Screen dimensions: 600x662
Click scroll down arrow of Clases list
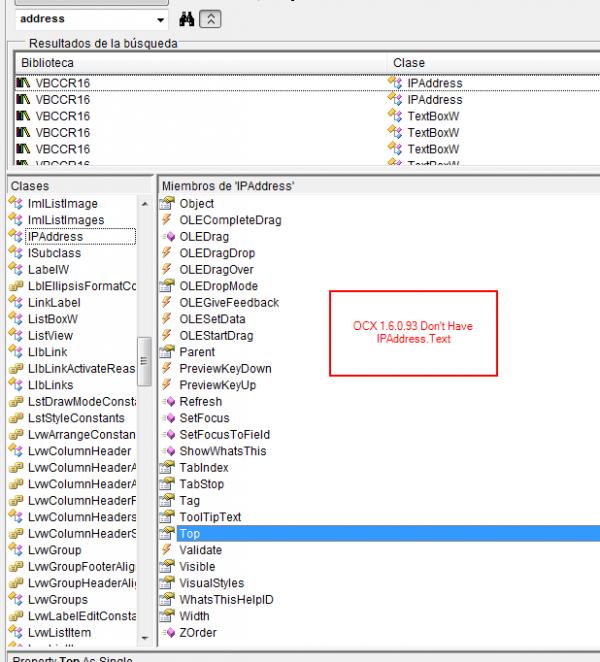pos(145,638)
